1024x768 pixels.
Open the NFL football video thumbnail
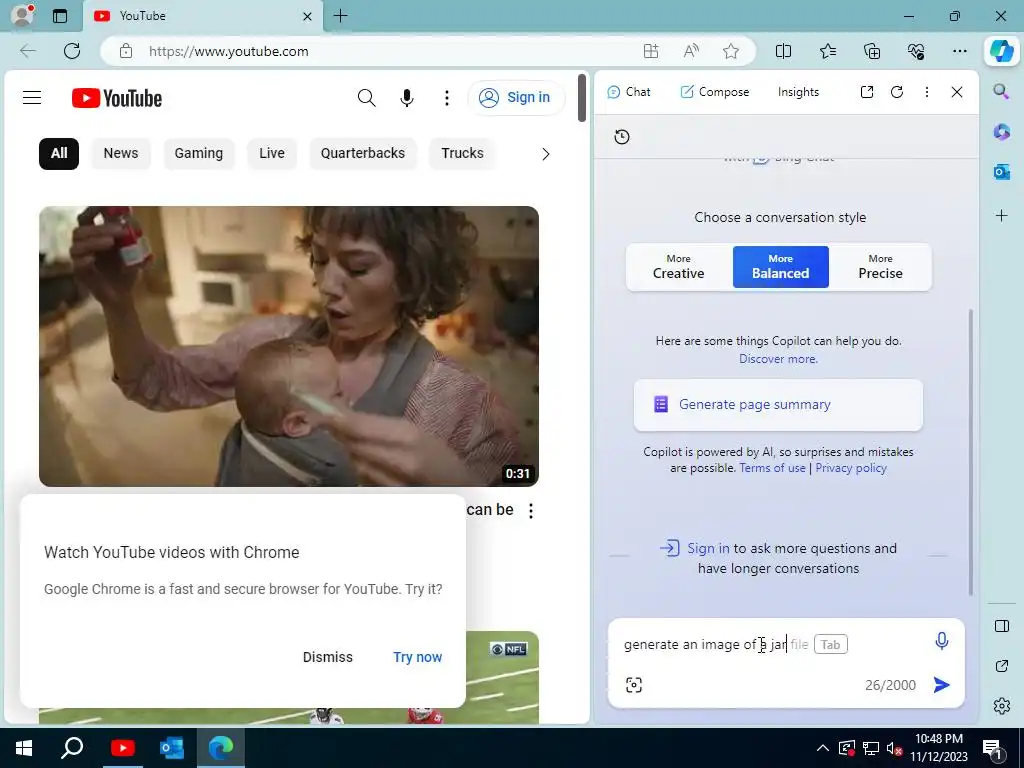[x=502, y=677]
